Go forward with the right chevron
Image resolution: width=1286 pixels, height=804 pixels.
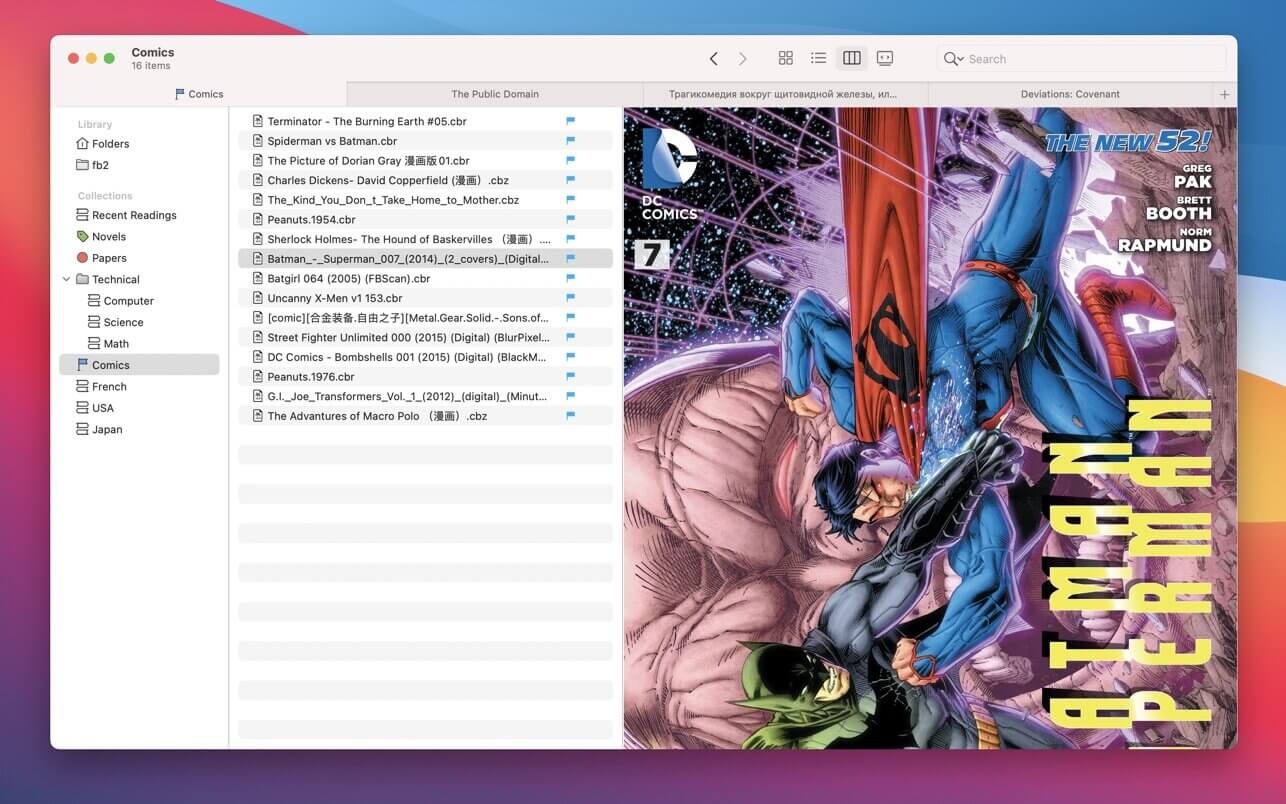click(x=742, y=59)
